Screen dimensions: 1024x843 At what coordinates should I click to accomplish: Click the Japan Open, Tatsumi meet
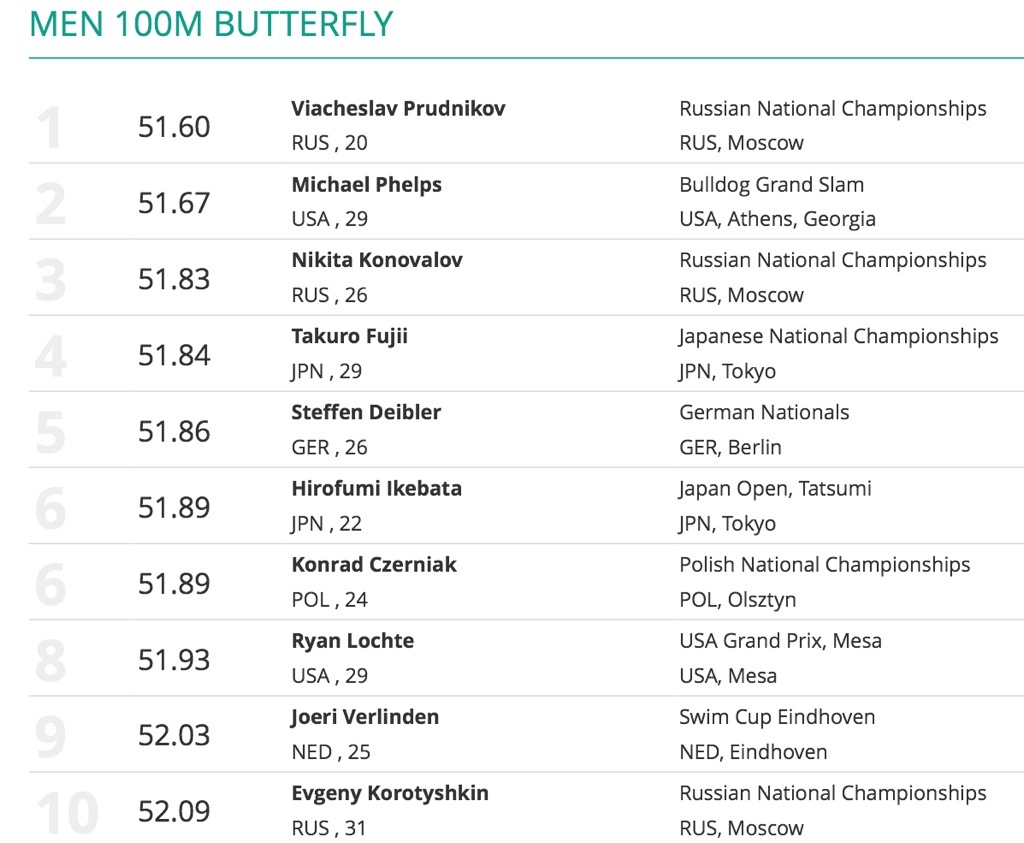[775, 488]
